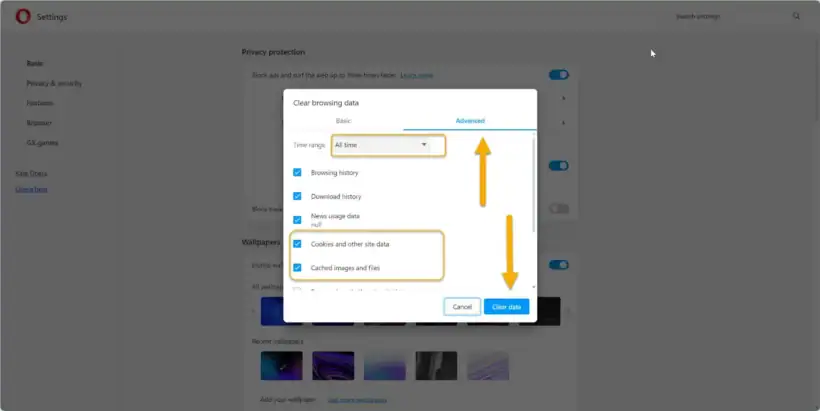The image size is (820, 411).
Task: Uncheck Download history checkbox
Action: click(x=297, y=197)
